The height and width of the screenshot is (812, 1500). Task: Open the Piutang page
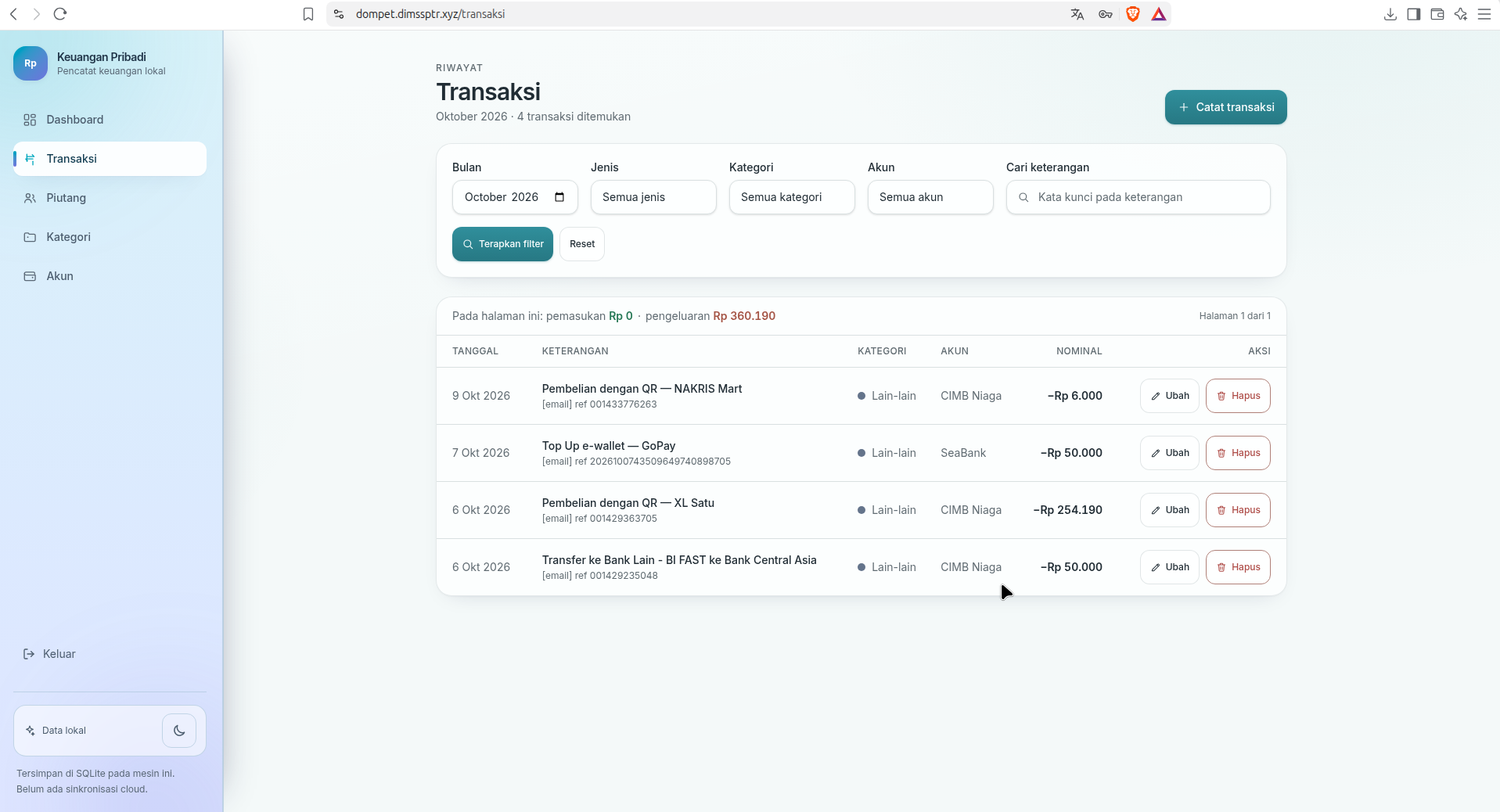tap(110, 198)
